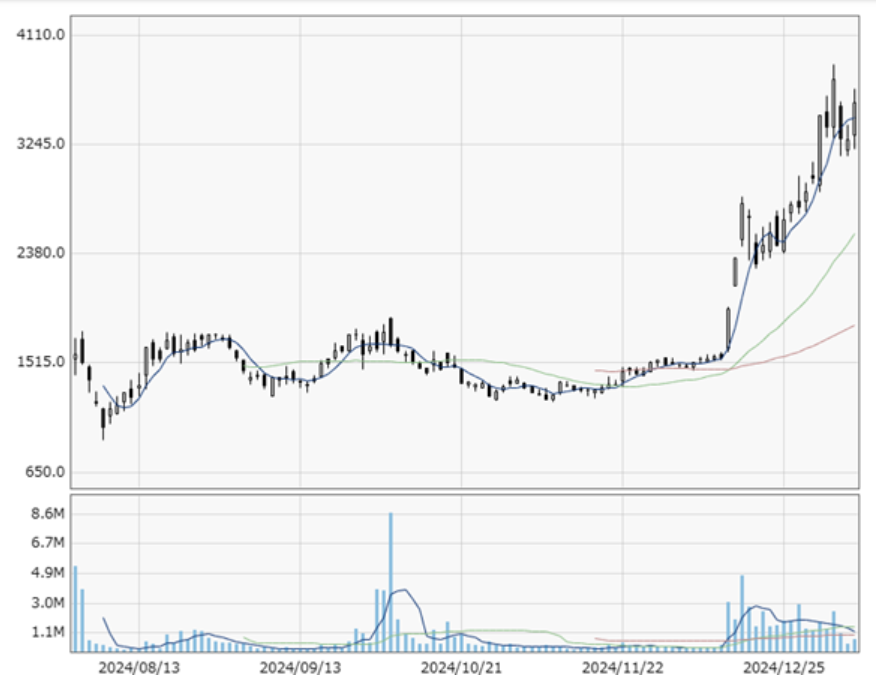This screenshot has width=876, height=689.
Task: Click the 2024/09/13 date label
Action: point(300,668)
